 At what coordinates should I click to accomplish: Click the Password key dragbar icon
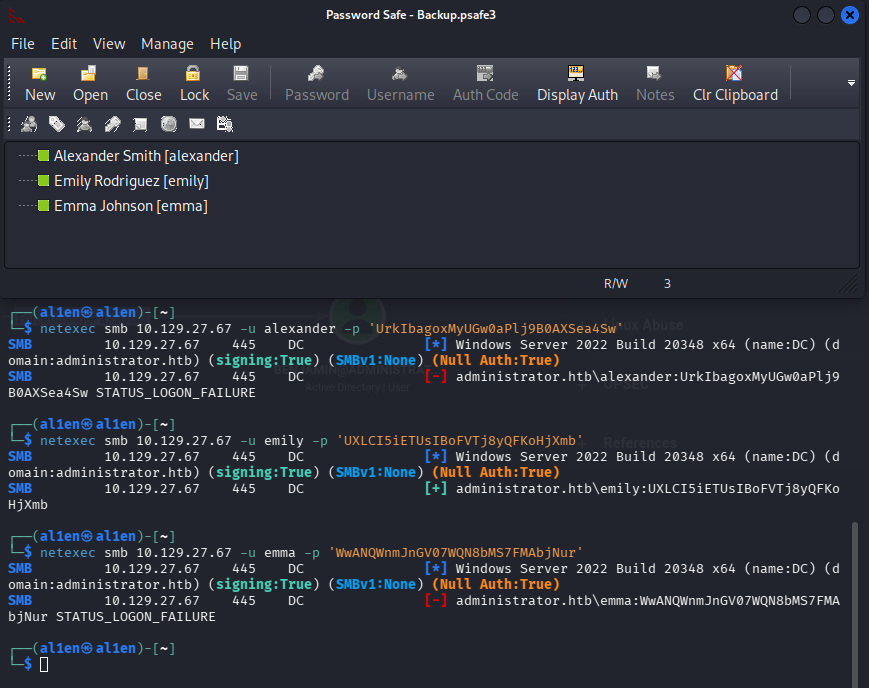(113, 124)
